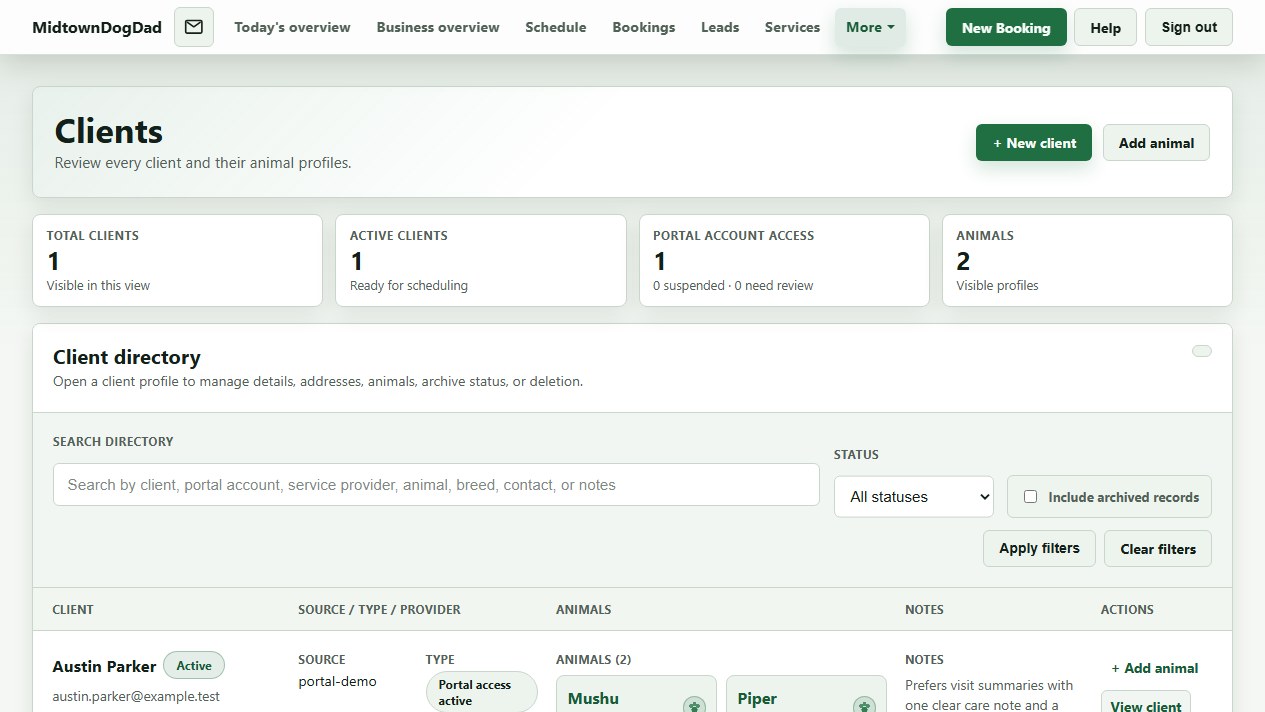Open the Bookings section
This screenshot has height=712, width=1265.
coord(644,27)
